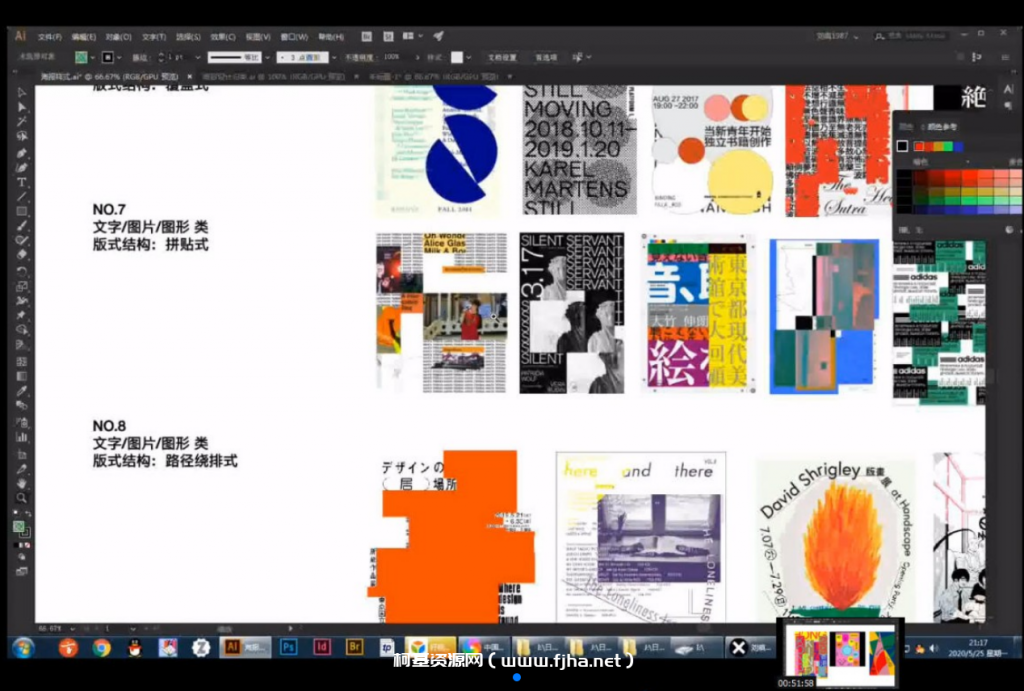
Task: Open the zoom level dropdown in status bar
Action: (x=72, y=628)
